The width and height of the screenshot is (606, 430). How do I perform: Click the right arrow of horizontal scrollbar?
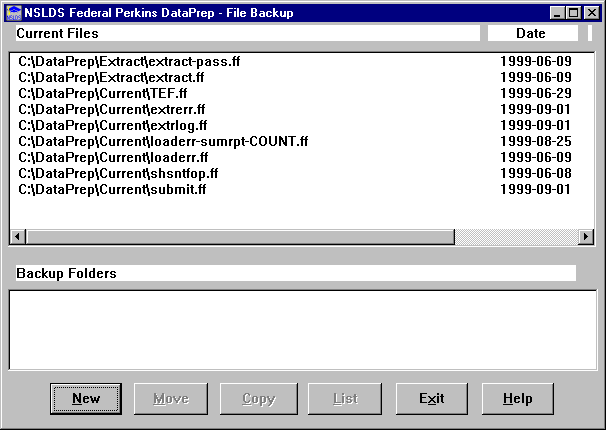click(x=586, y=236)
